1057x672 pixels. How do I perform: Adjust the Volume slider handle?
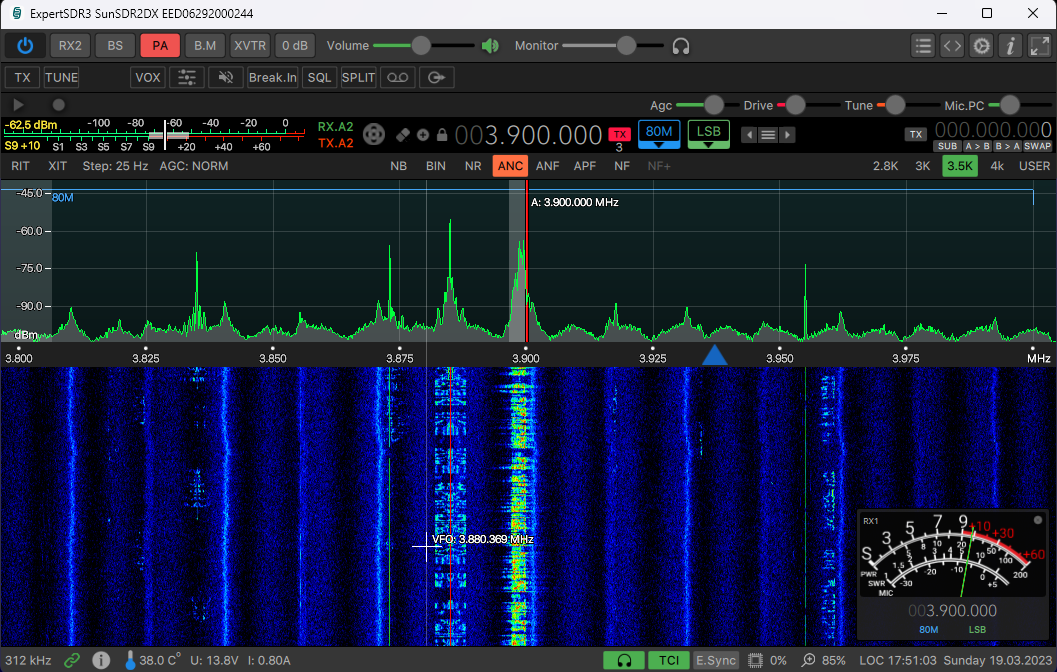pyautogui.click(x=421, y=46)
